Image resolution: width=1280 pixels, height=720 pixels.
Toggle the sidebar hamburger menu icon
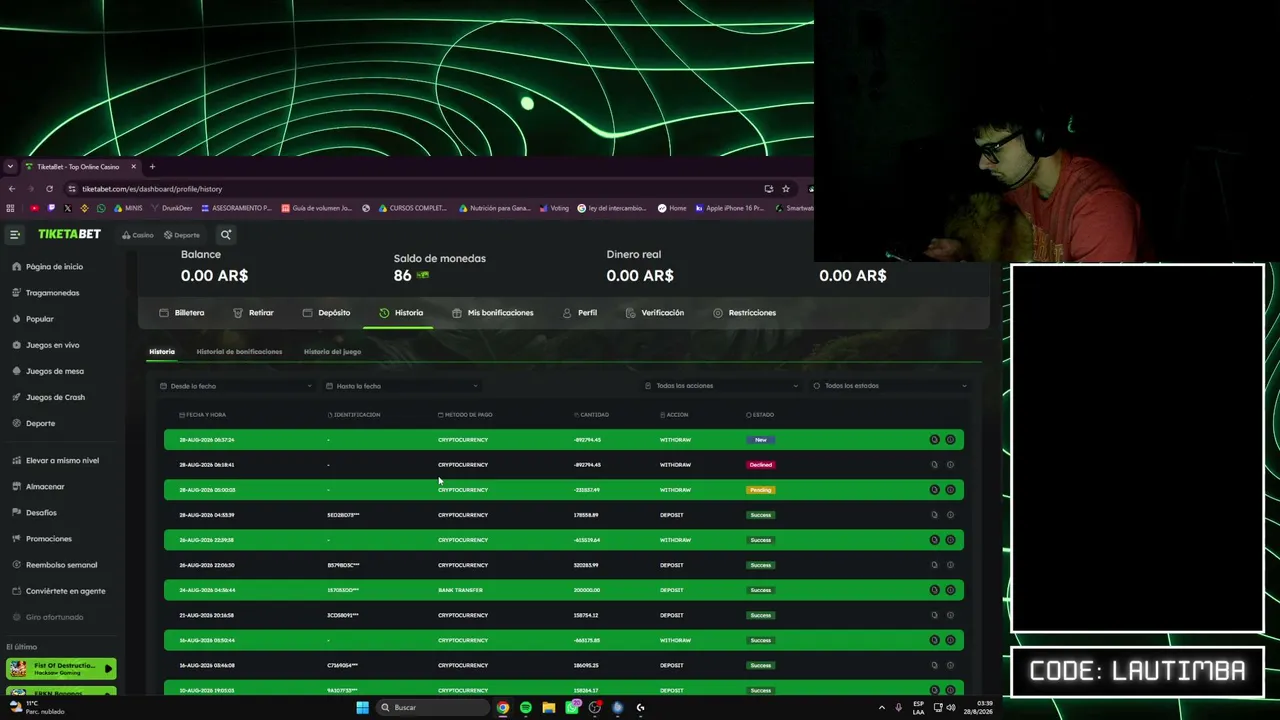coord(15,235)
